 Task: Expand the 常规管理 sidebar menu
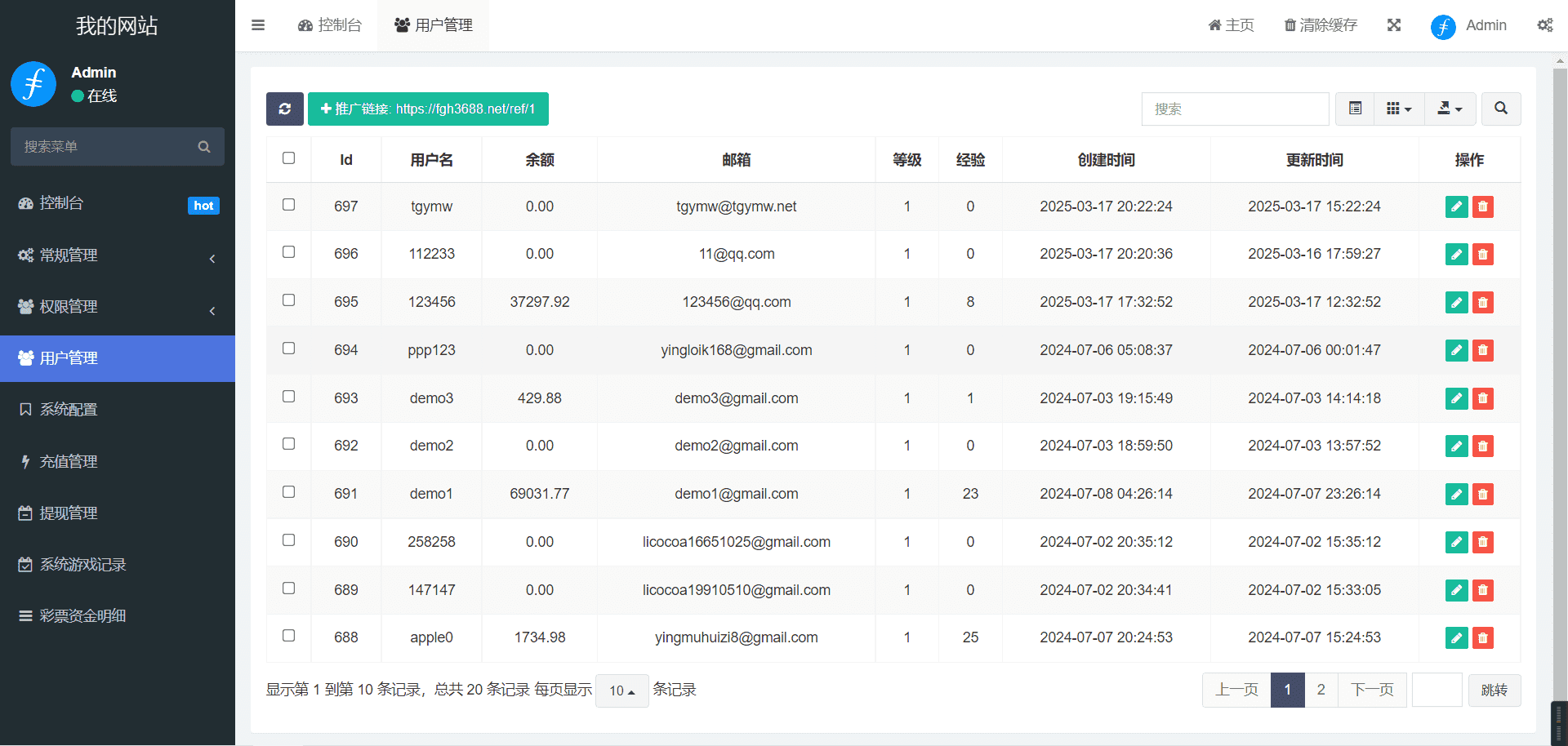tap(118, 255)
